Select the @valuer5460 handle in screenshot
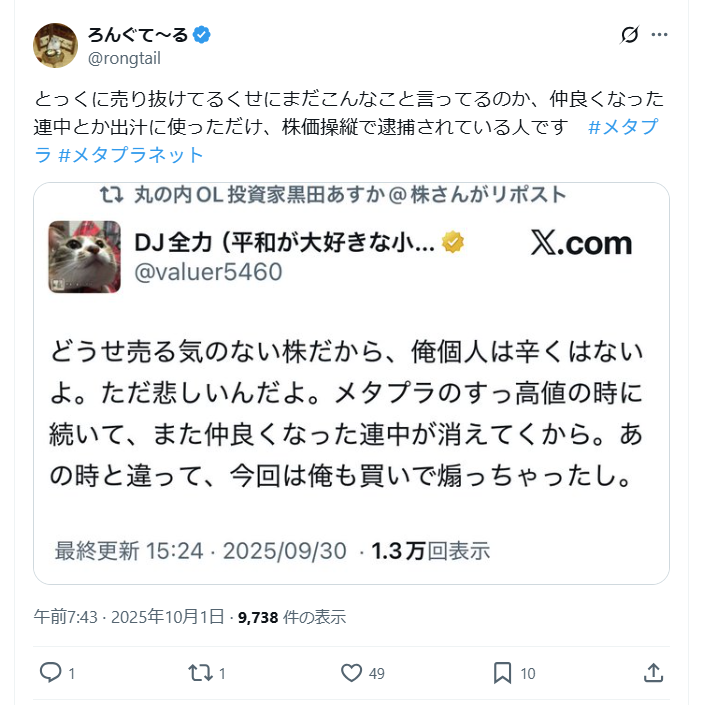The image size is (706, 705). 208,272
